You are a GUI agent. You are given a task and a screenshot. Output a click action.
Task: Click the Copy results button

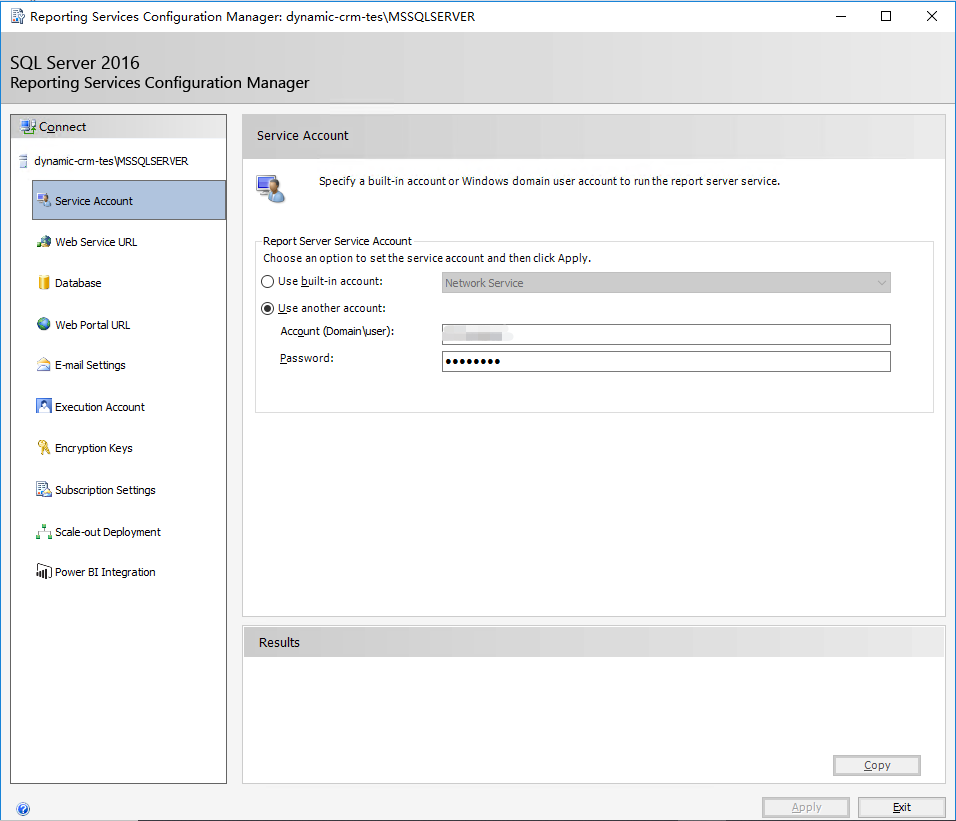tap(877, 765)
